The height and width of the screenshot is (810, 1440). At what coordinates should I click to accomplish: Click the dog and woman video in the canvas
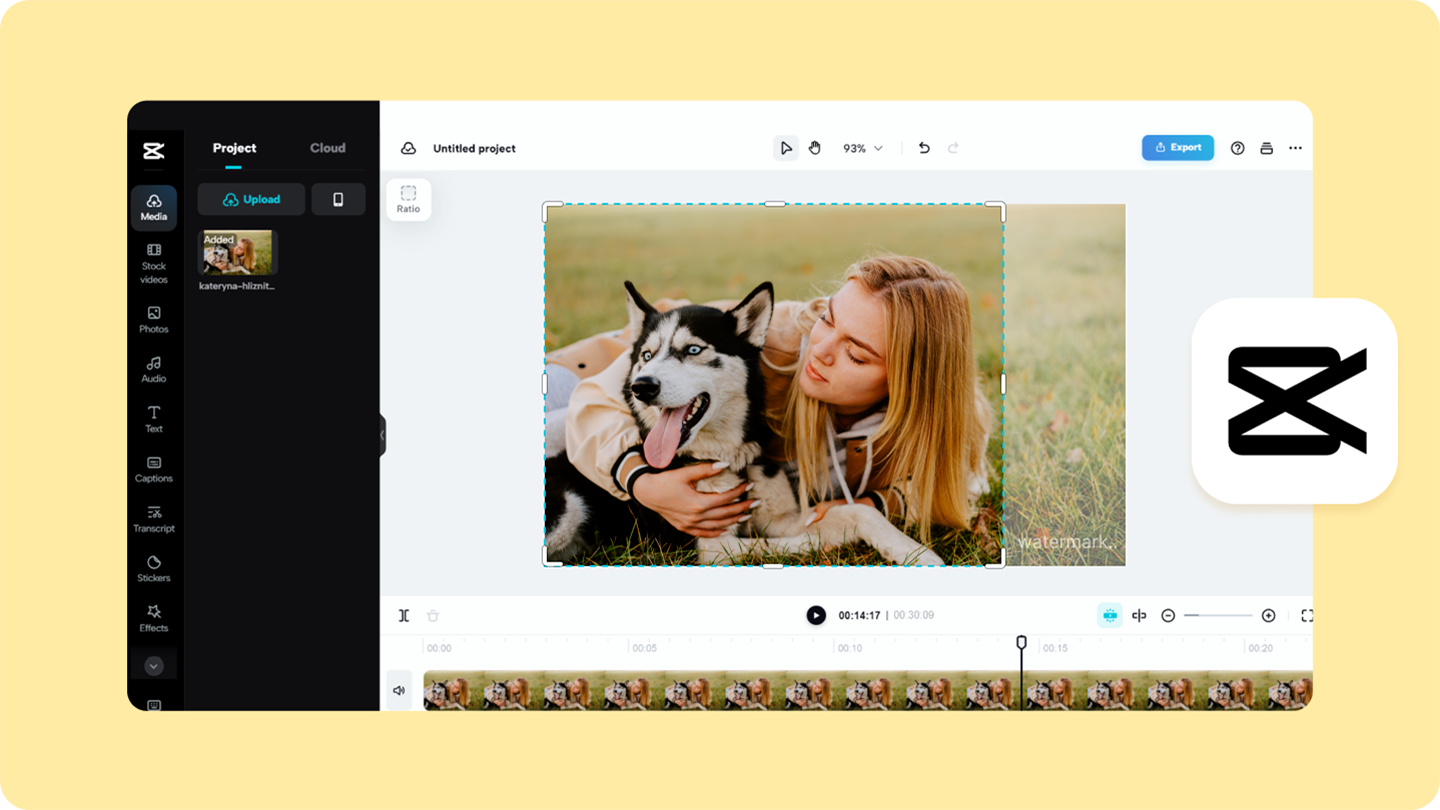click(774, 385)
